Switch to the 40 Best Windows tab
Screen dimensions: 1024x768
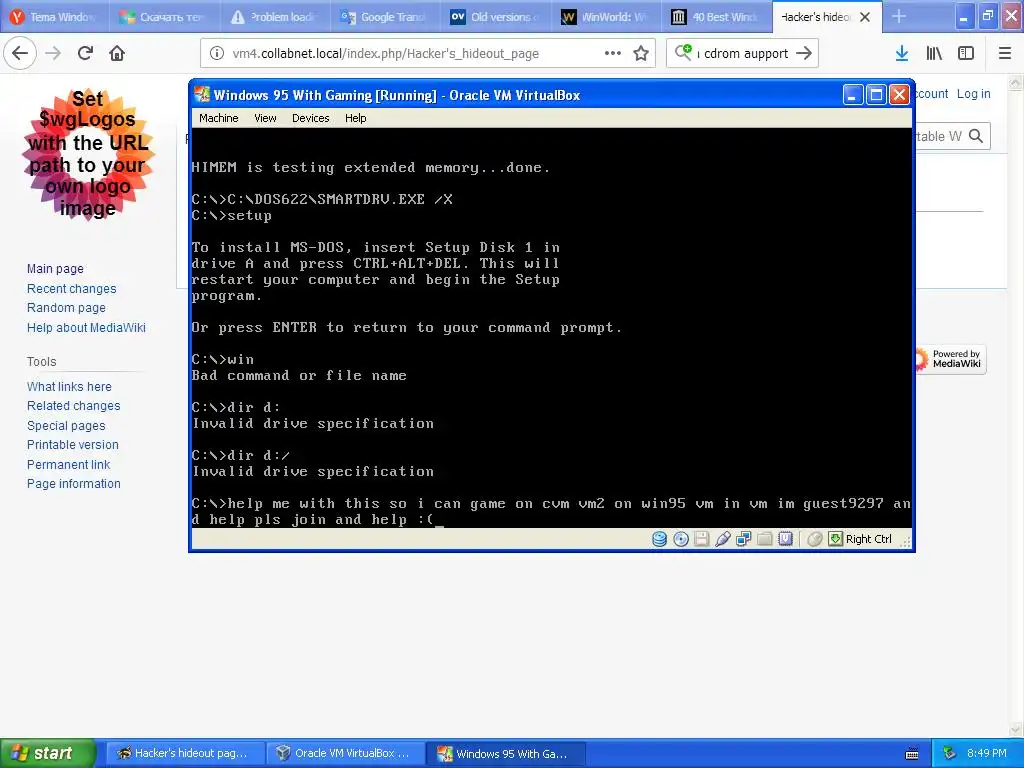[x=716, y=17]
